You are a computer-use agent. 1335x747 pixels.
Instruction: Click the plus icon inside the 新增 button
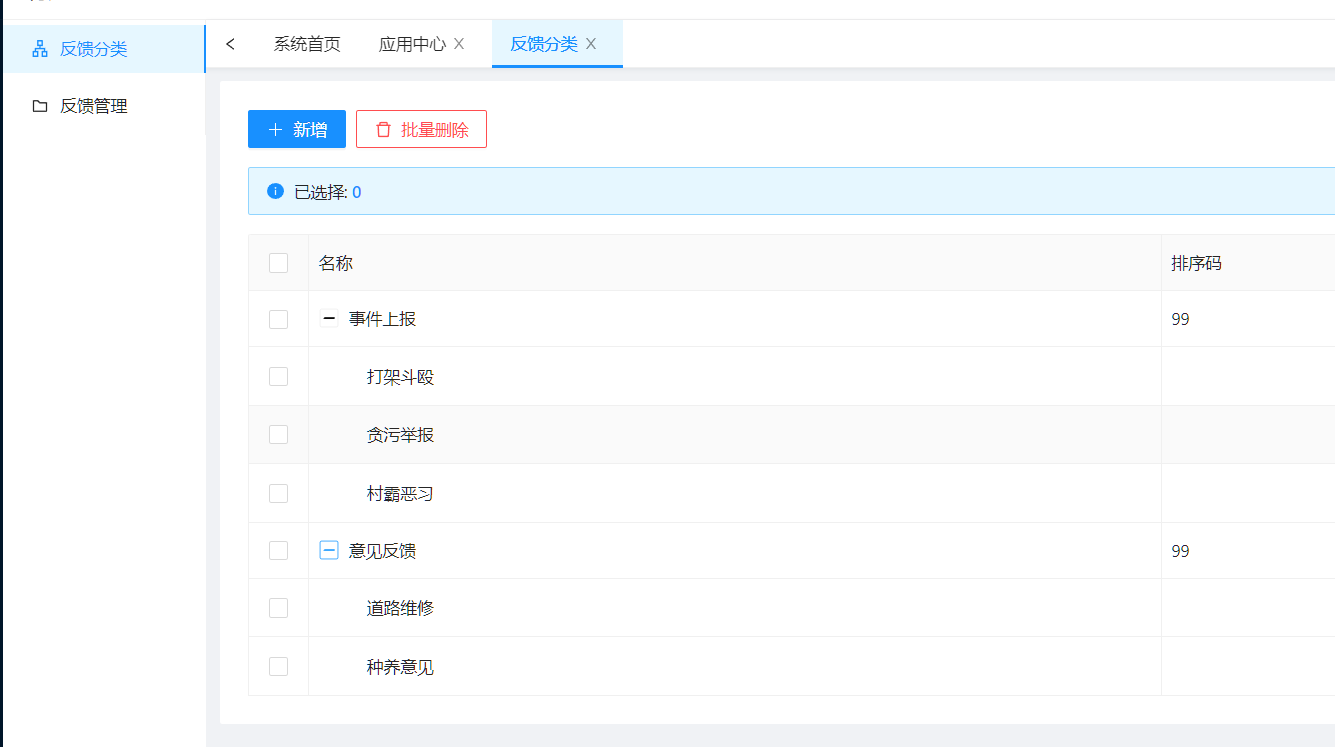(x=274, y=128)
